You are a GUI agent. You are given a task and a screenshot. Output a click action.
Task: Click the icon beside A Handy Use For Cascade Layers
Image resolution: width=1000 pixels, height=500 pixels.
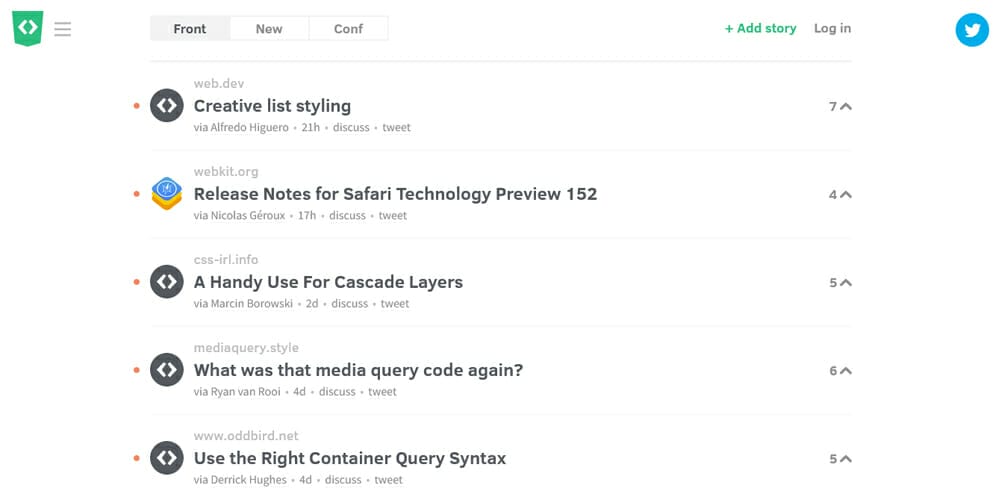click(166, 281)
